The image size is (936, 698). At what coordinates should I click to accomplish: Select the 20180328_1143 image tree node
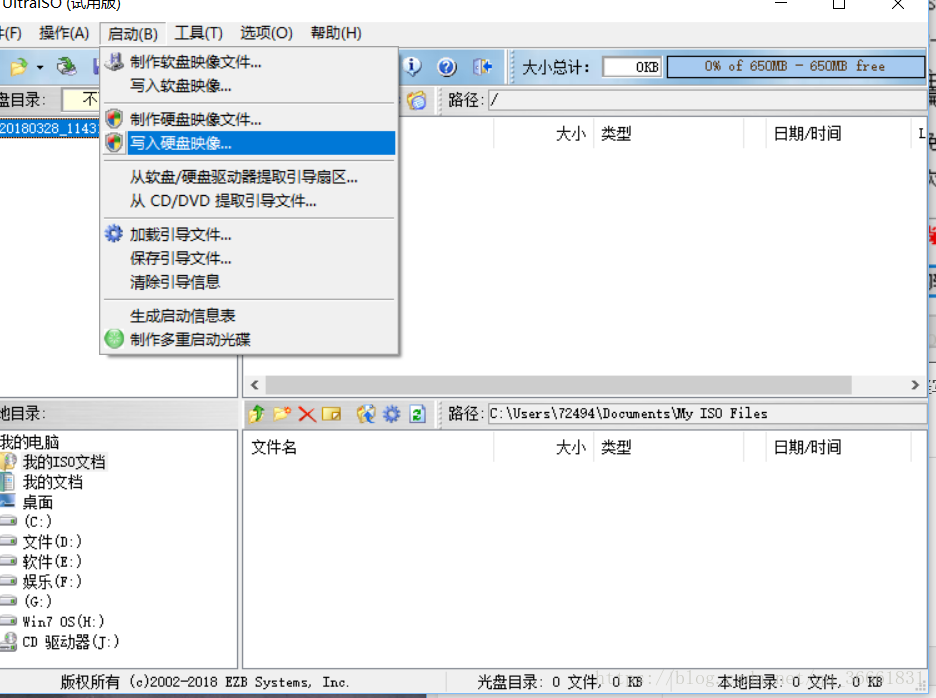[48, 128]
